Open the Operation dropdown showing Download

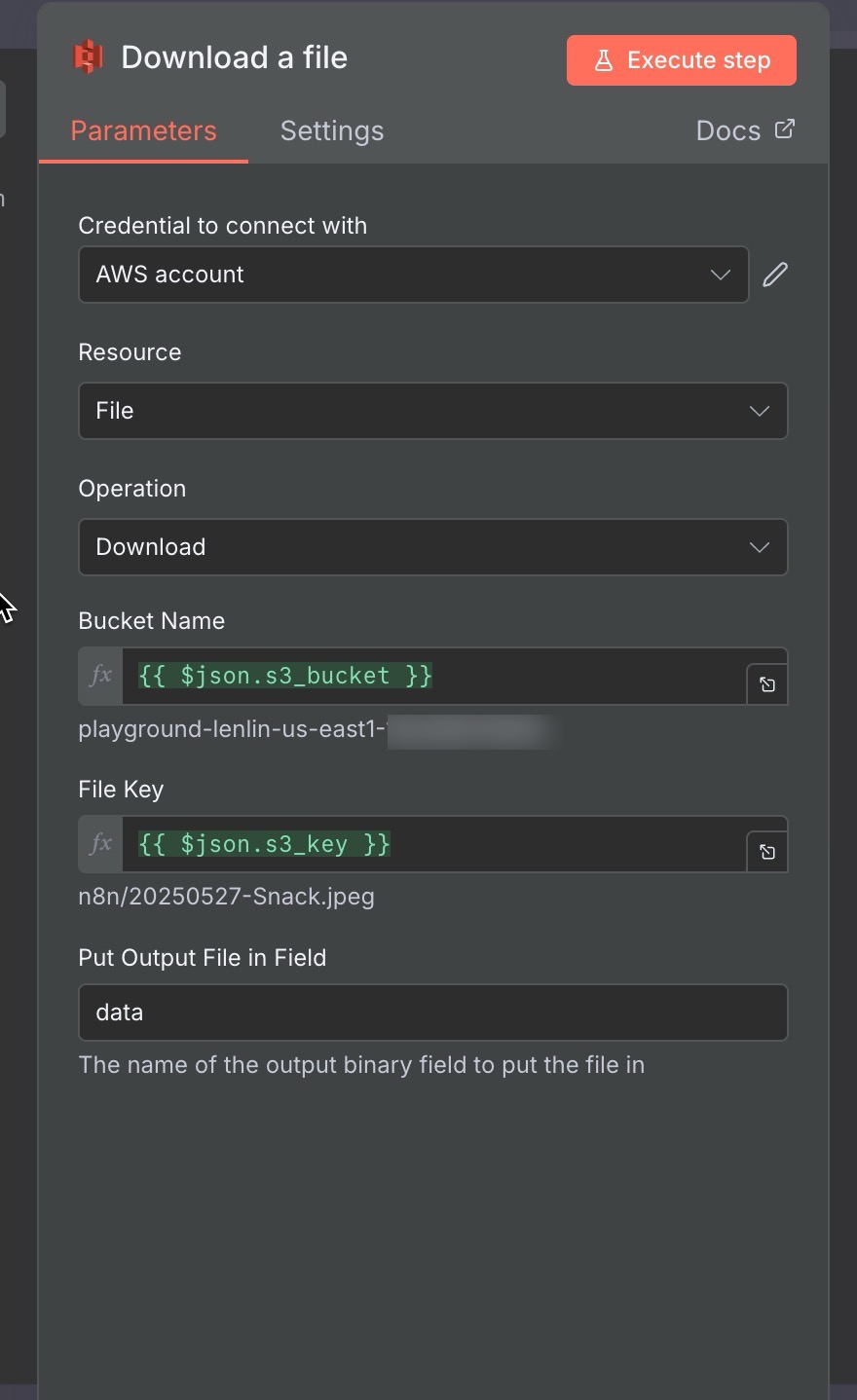[x=432, y=547]
